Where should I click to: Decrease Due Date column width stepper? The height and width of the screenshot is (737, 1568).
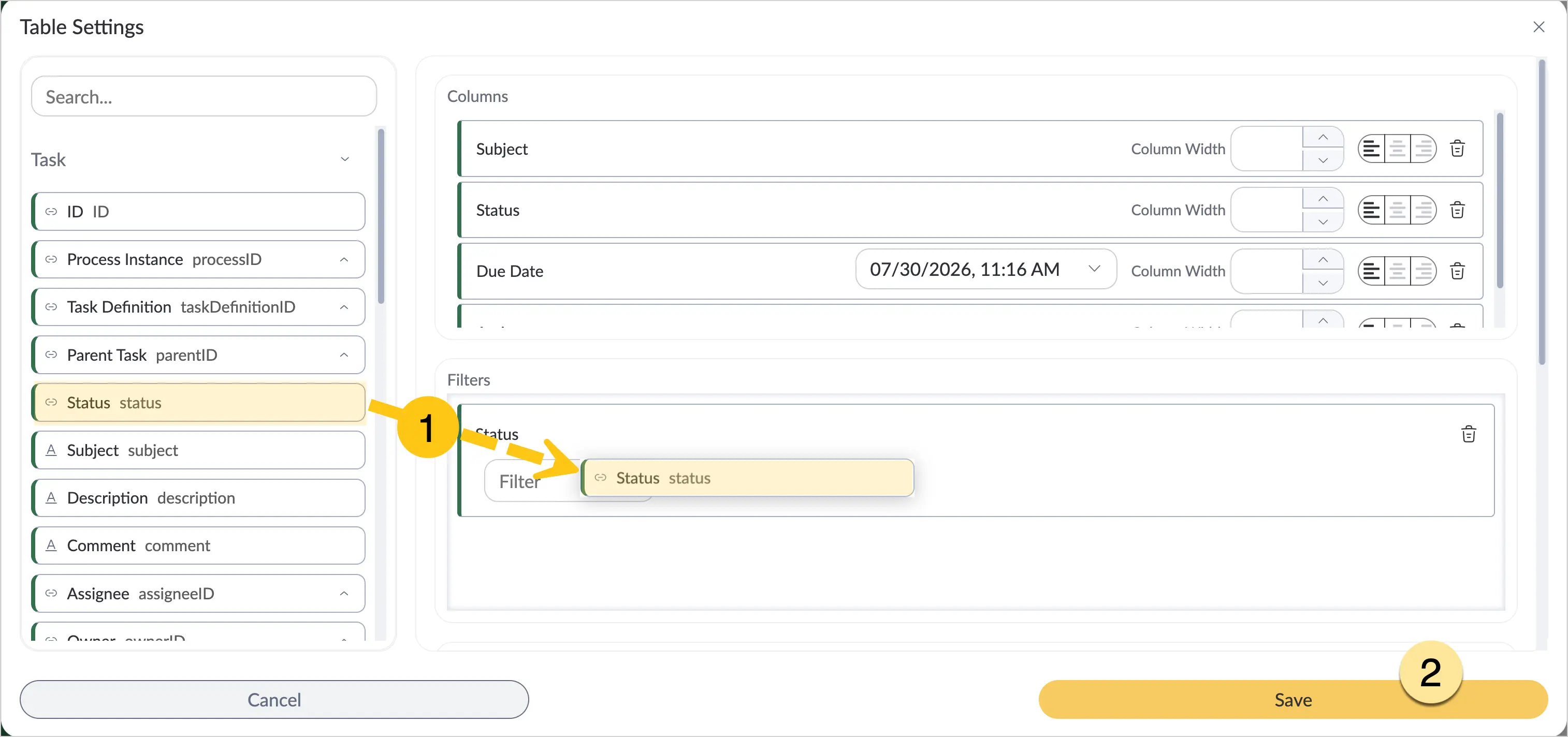tap(1323, 283)
